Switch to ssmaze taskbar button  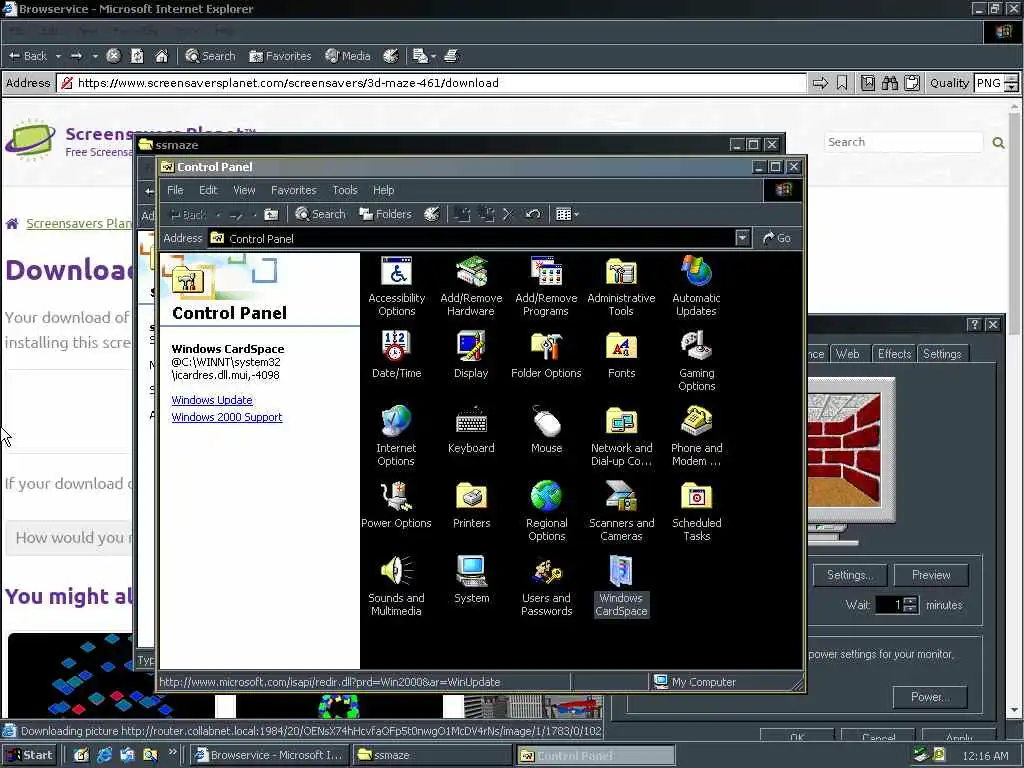coord(431,755)
